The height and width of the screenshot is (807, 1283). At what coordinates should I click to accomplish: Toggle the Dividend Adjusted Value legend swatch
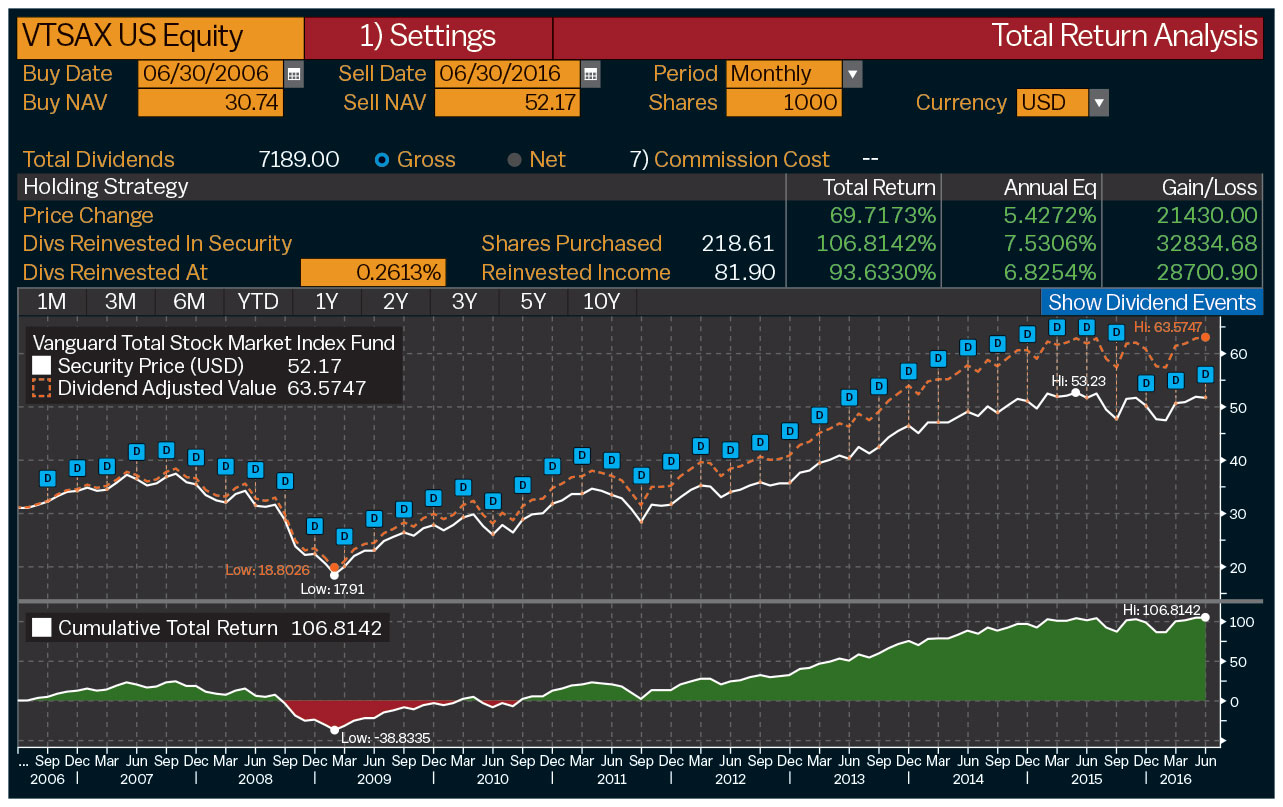click(x=41, y=388)
